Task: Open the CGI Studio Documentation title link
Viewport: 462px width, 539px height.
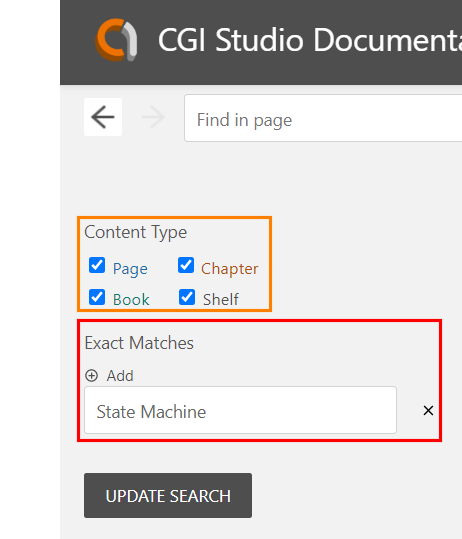Action: click(310, 40)
